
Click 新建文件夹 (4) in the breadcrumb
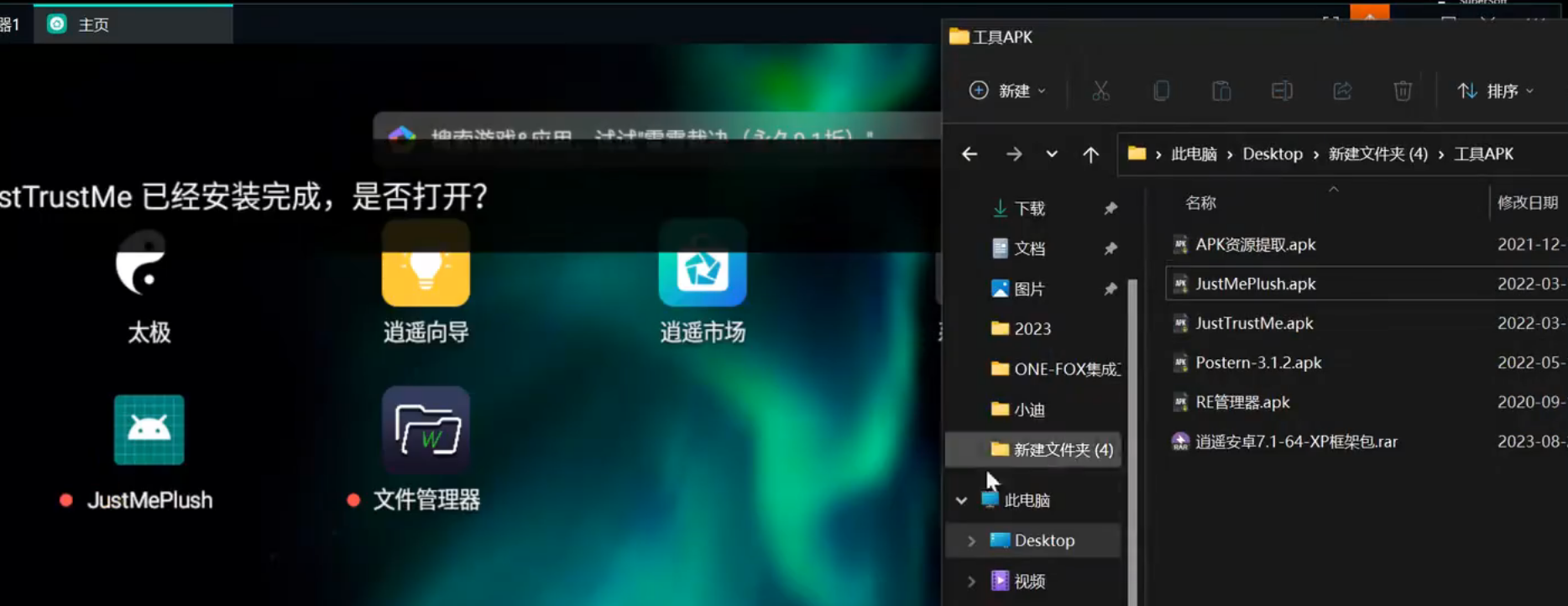click(1377, 154)
